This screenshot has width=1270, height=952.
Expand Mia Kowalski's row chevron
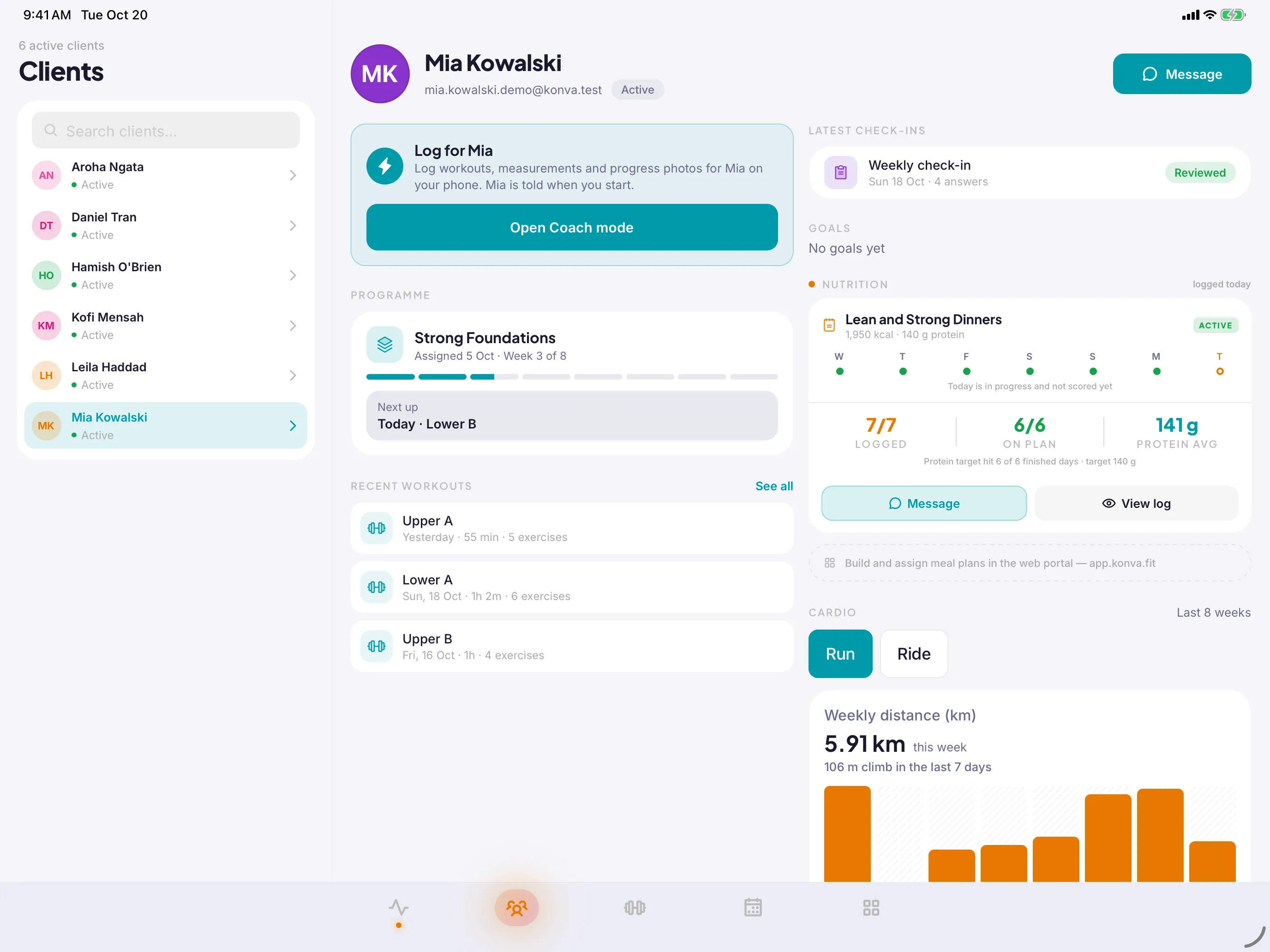(293, 426)
